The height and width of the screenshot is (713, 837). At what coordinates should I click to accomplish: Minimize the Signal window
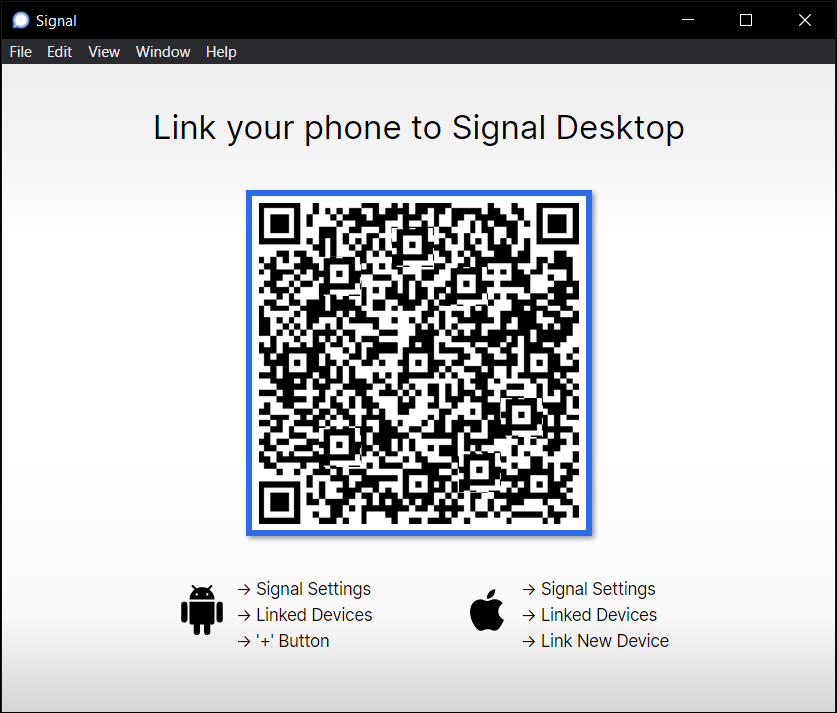(x=688, y=20)
